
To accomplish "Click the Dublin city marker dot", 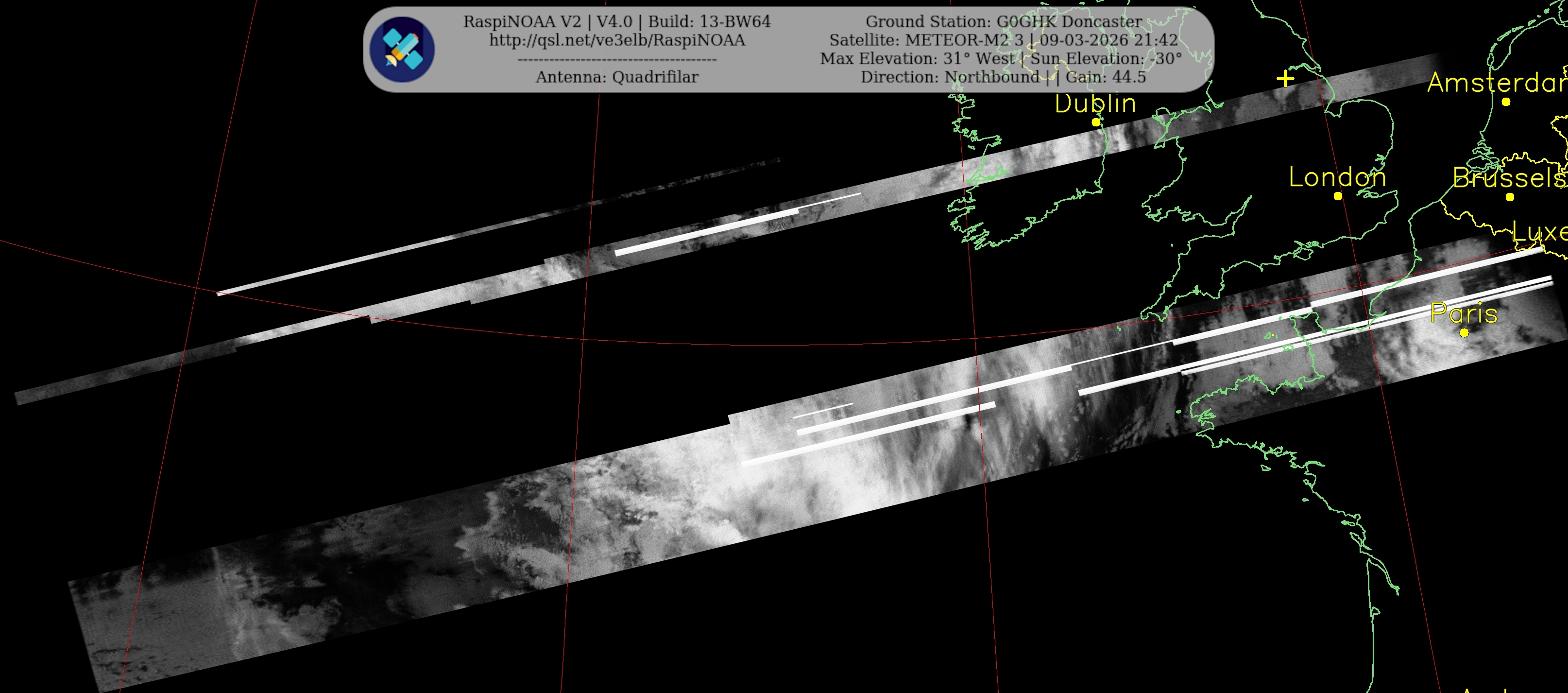I will [1096, 122].
